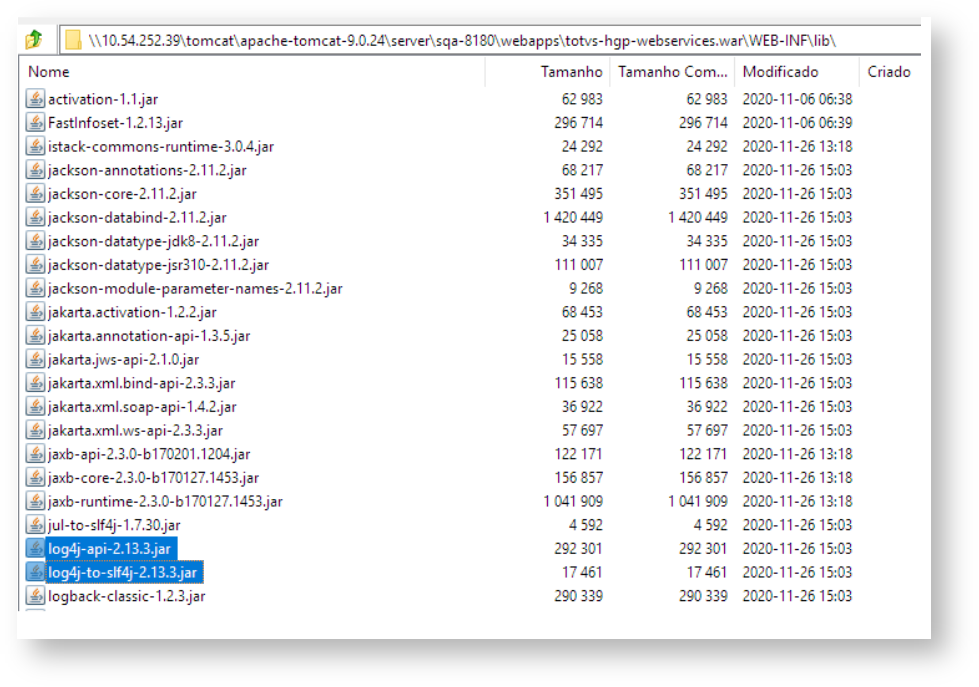
Task: Click the jar icon for jakarta.xml.soap-api-1.4.2.jar
Action: (35, 407)
